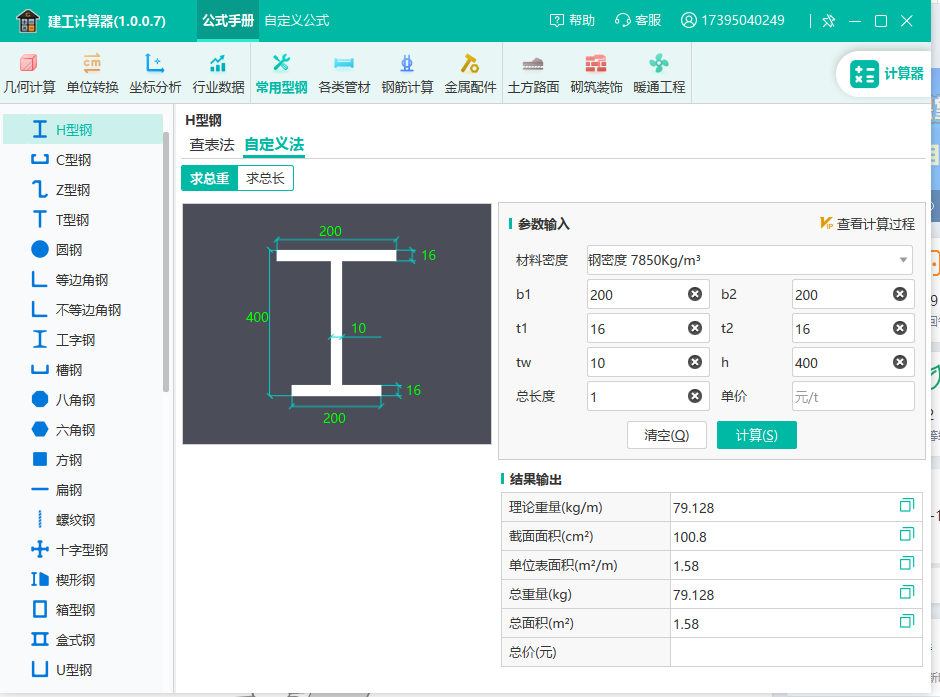Screen dimensions: 940x697
Task: Clear the 总长度 input value
Action: [695, 396]
